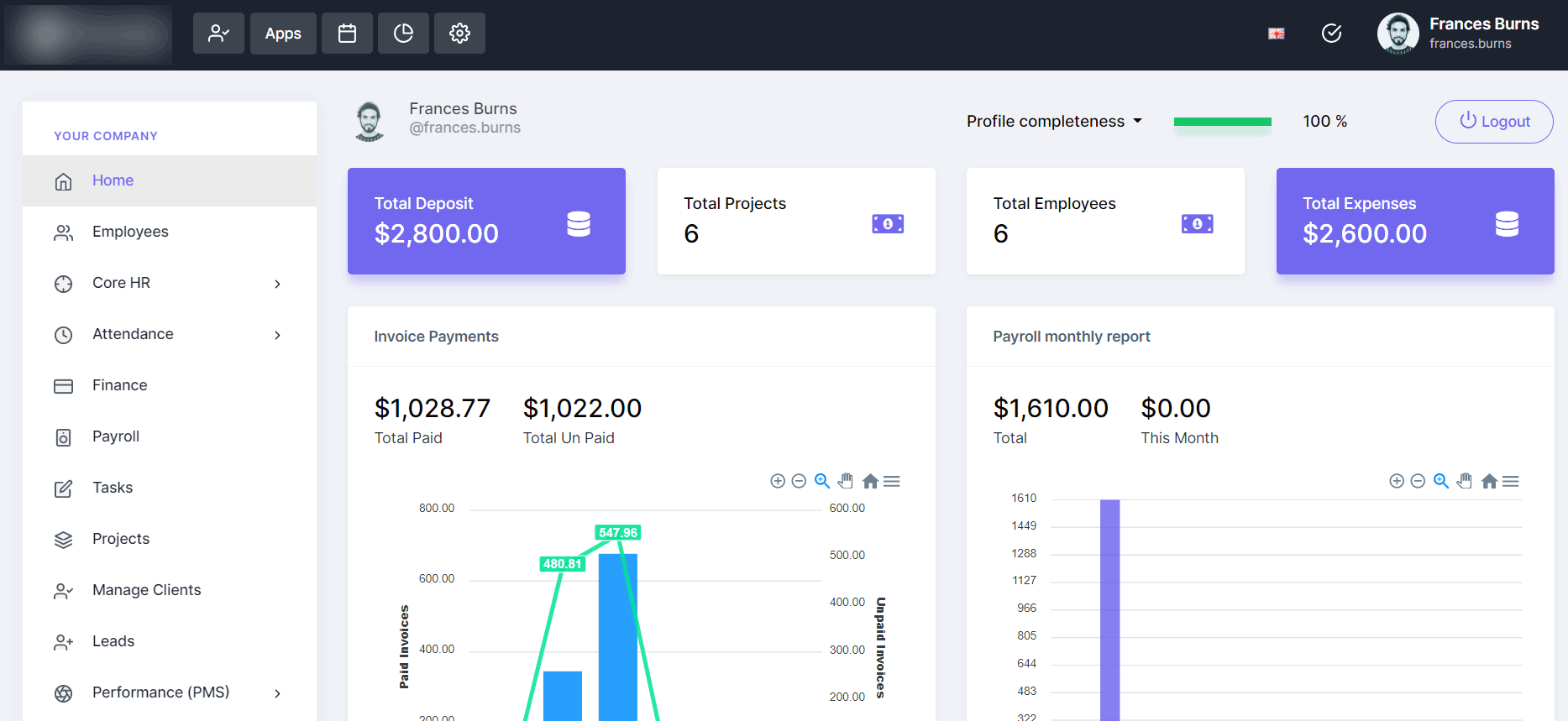Click the Finance credit card icon
The width and height of the screenshot is (1568, 721).
click(x=63, y=386)
